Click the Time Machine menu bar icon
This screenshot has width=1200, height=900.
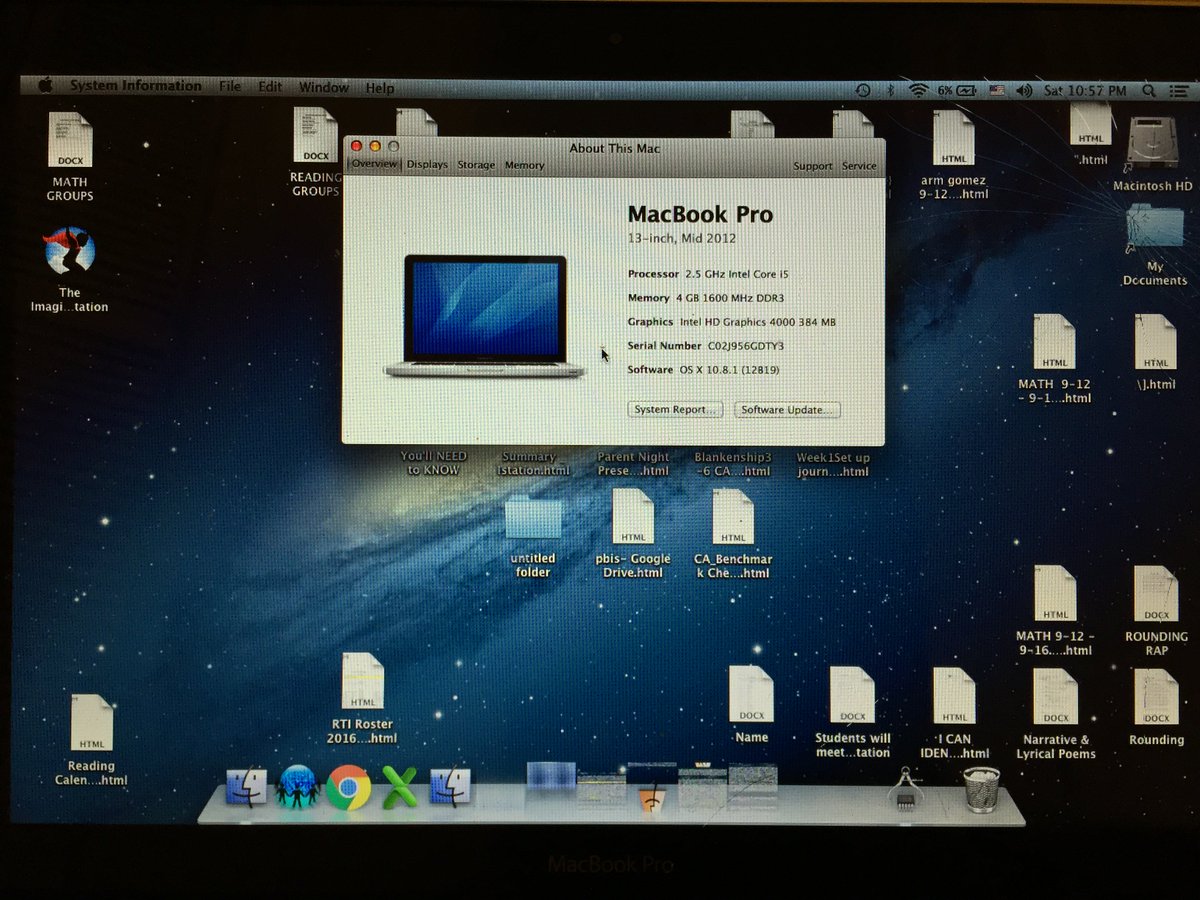[x=863, y=90]
